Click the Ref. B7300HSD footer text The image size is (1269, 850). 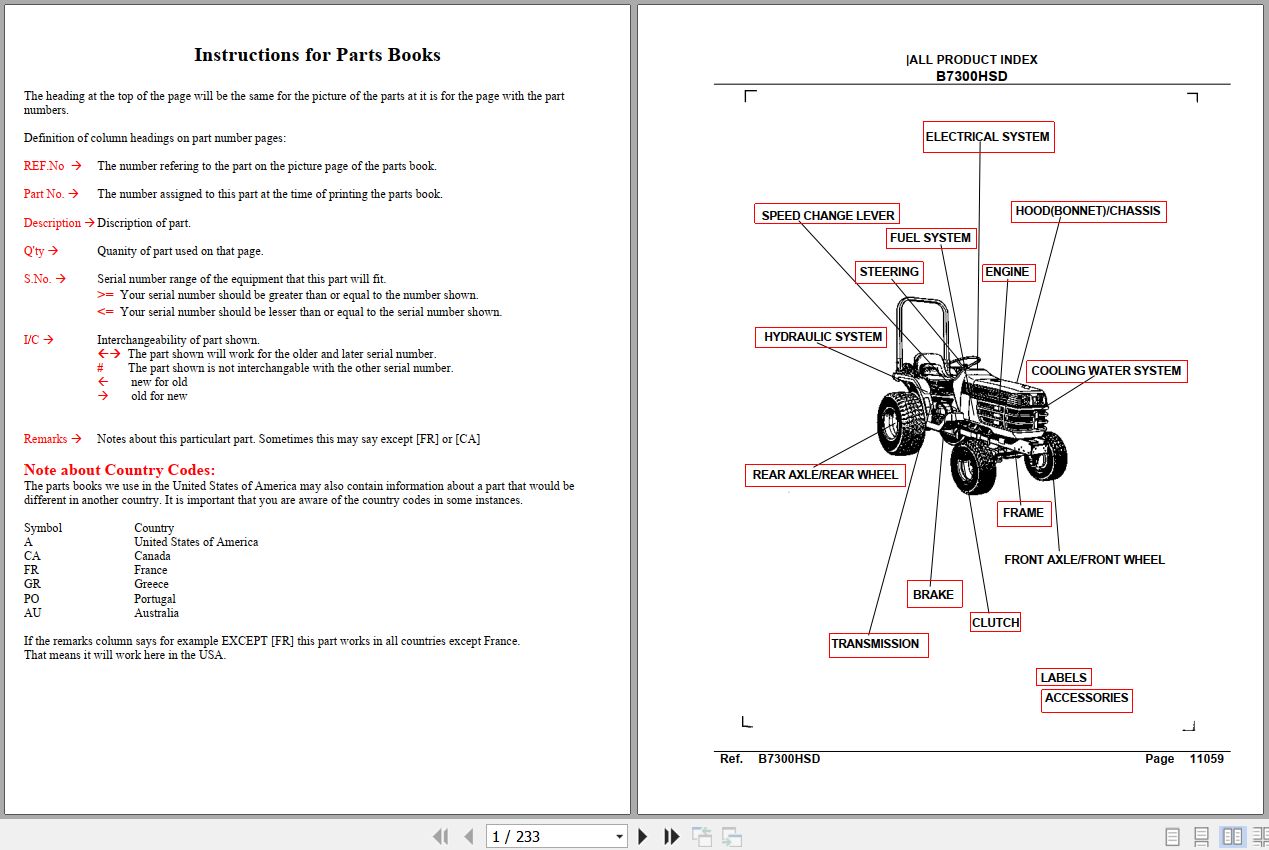pyautogui.click(x=770, y=759)
